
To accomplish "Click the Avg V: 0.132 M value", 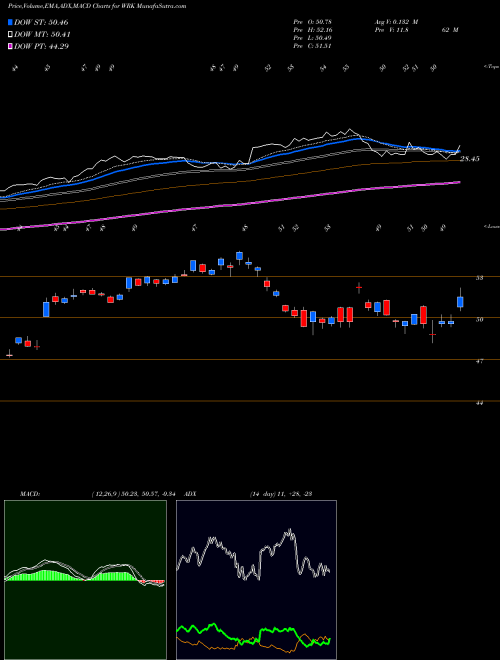I will (x=396, y=22).
